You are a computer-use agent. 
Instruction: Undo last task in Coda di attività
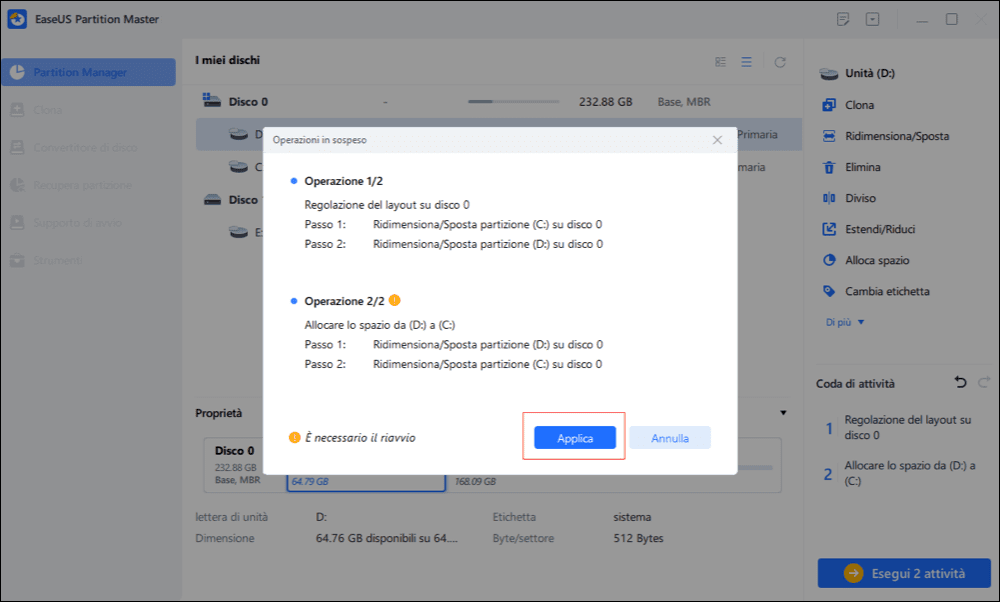(960, 383)
